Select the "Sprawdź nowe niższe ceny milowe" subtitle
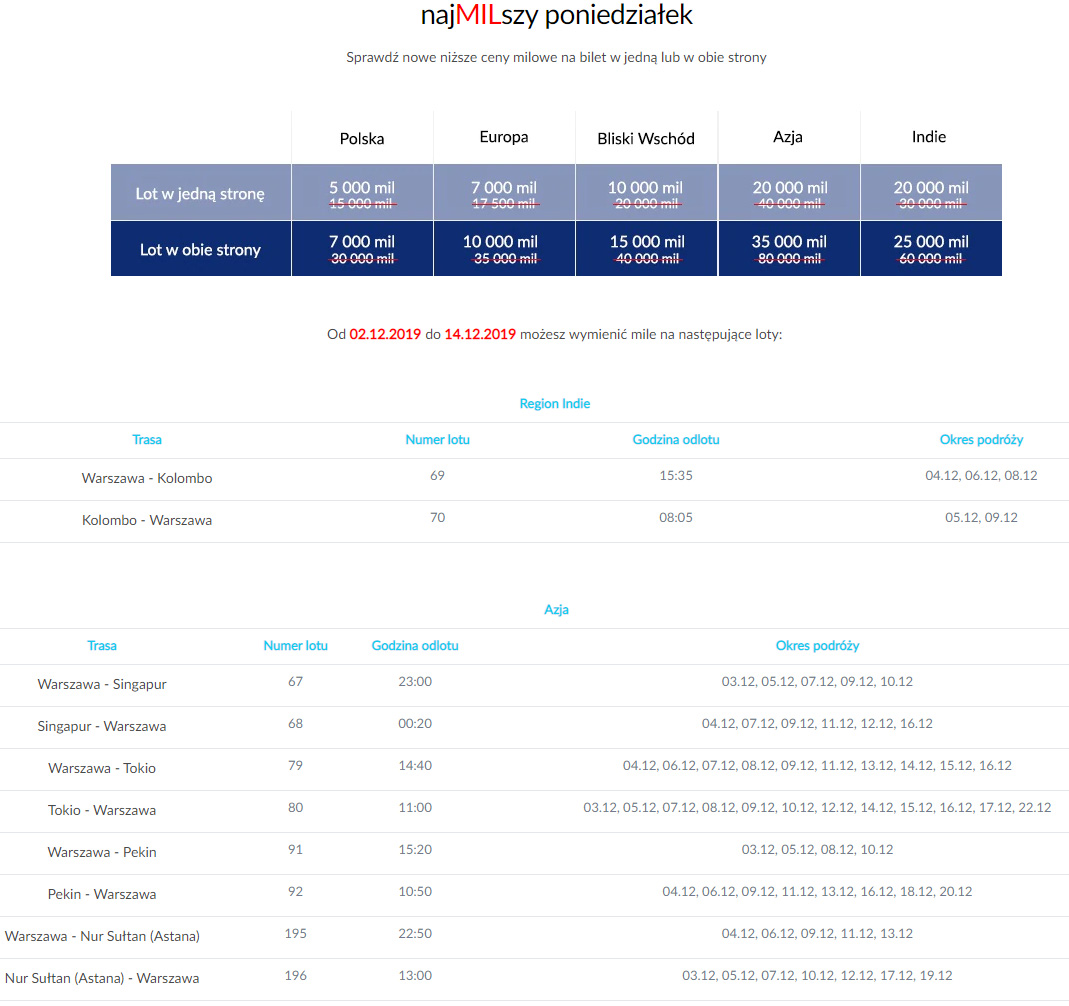The height and width of the screenshot is (1006, 1069). tap(556, 57)
